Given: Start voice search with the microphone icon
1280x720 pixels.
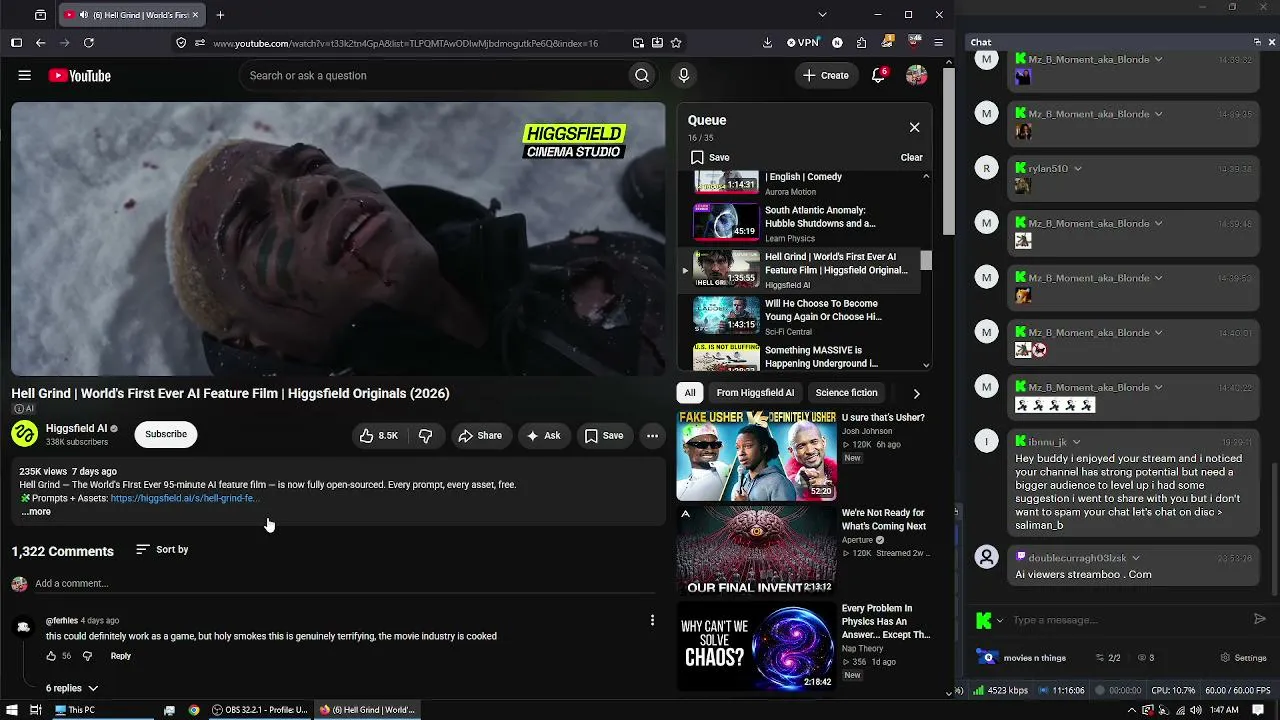Looking at the screenshot, I should (684, 76).
